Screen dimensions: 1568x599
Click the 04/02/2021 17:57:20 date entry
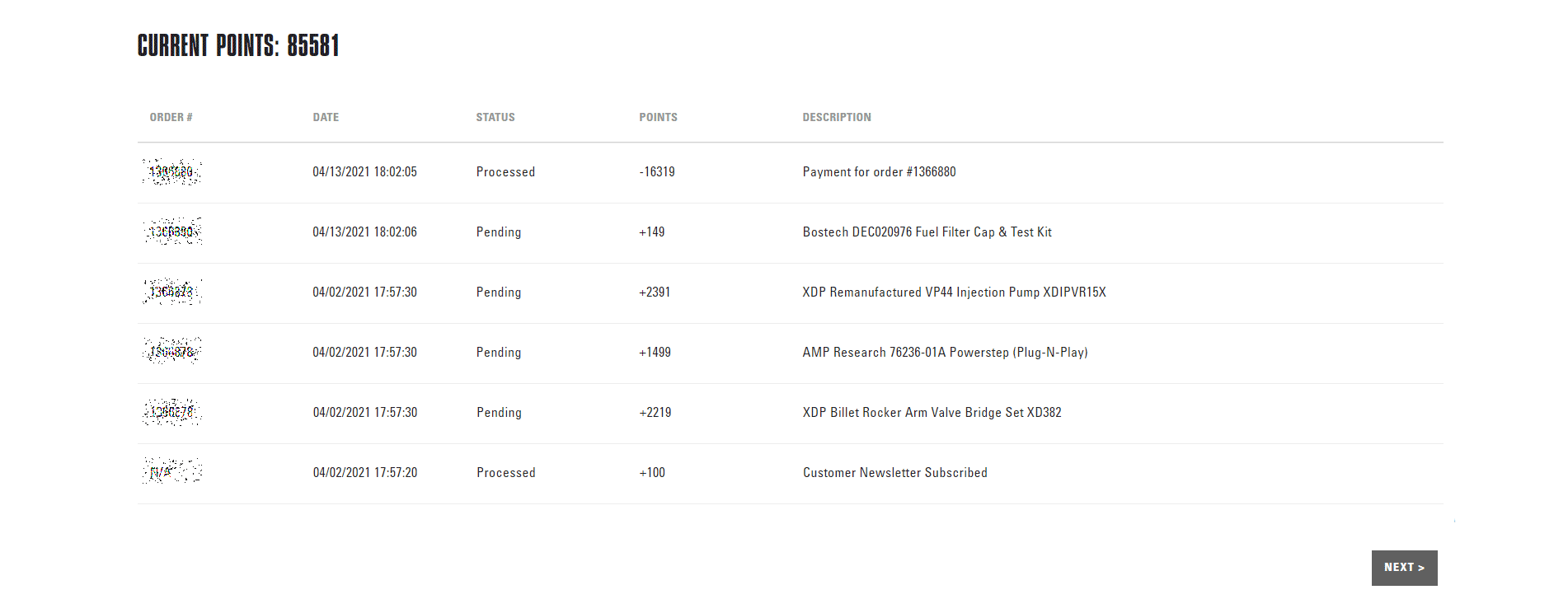[365, 473]
